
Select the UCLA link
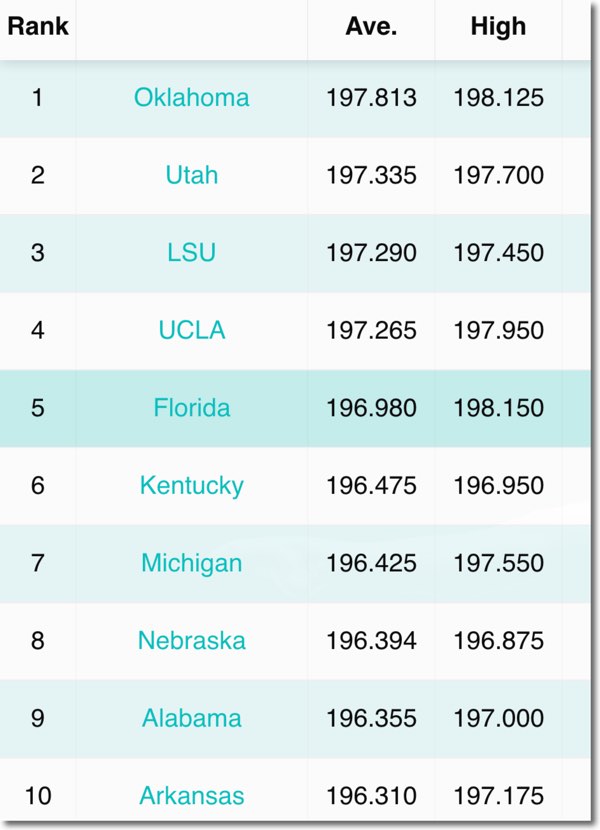click(x=191, y=330)
